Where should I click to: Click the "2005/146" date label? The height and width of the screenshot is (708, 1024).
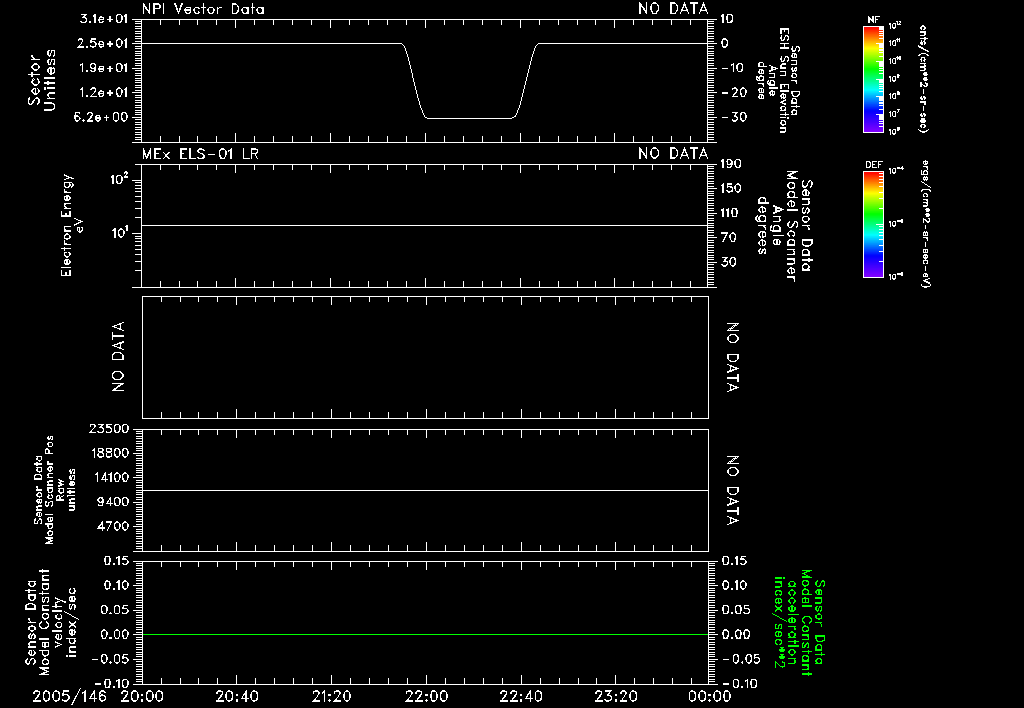69,696
